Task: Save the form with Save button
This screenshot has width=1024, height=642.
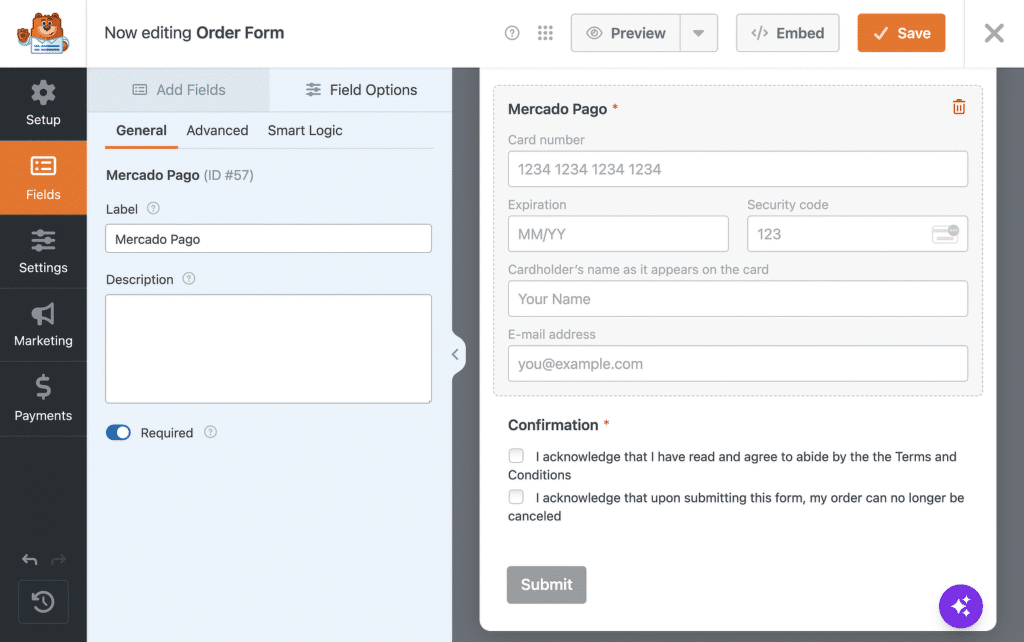Action: point(901,33)
